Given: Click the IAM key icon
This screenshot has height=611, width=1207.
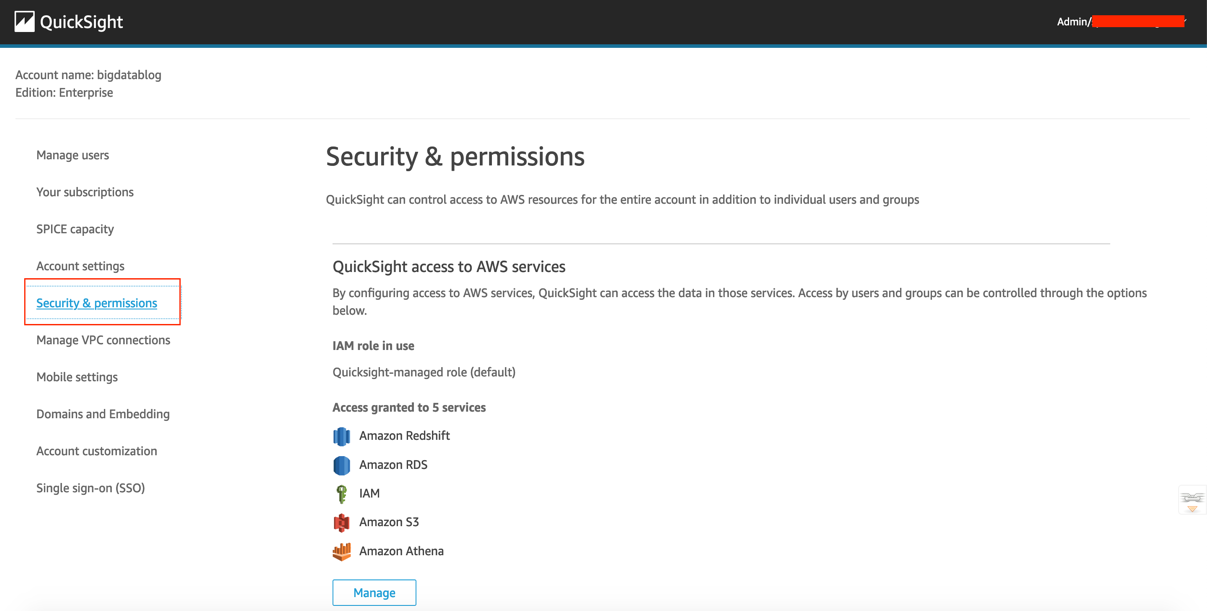Looking at the screenshot, I should [x=342, y=494].
